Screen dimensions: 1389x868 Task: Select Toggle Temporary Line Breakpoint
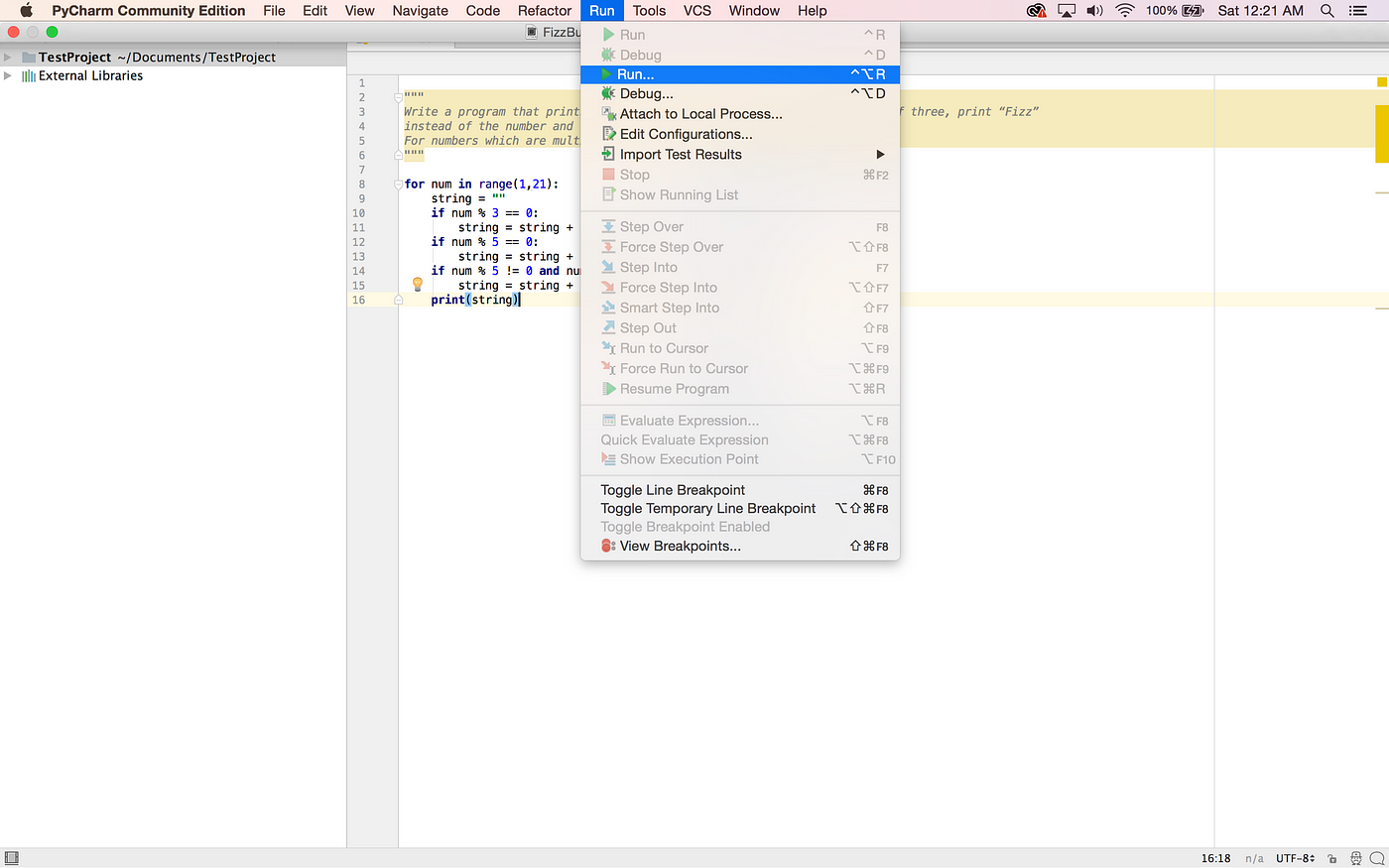pyautogui.click(x=740, y=508)
